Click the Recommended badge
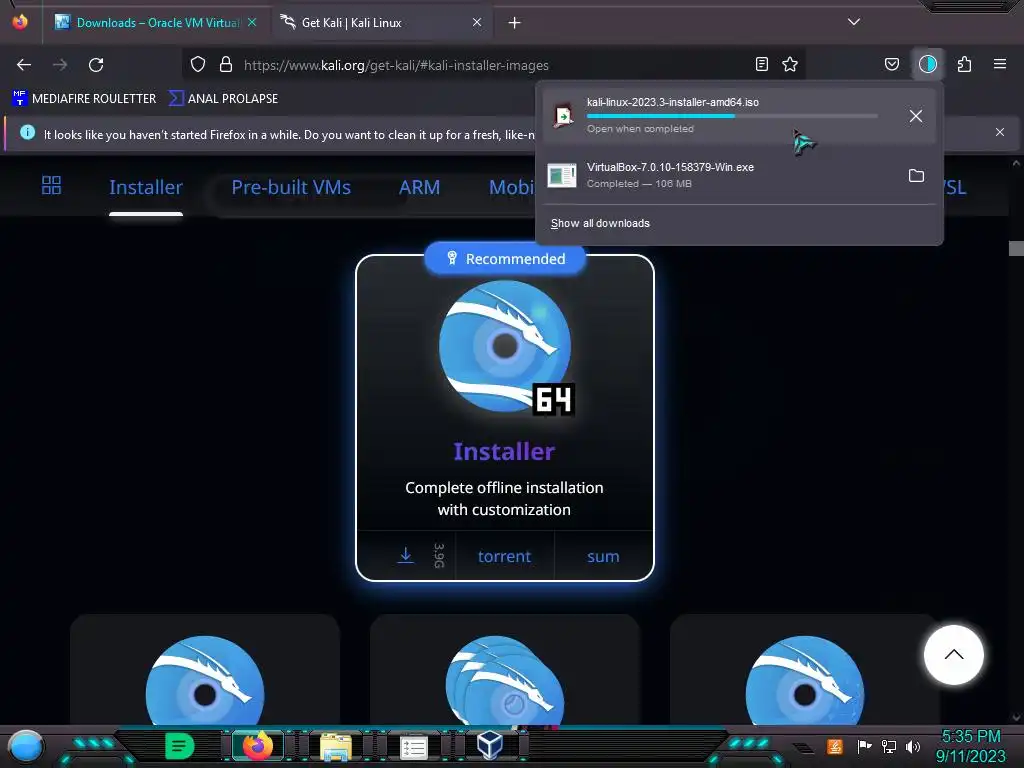 [x=505, y=259]
